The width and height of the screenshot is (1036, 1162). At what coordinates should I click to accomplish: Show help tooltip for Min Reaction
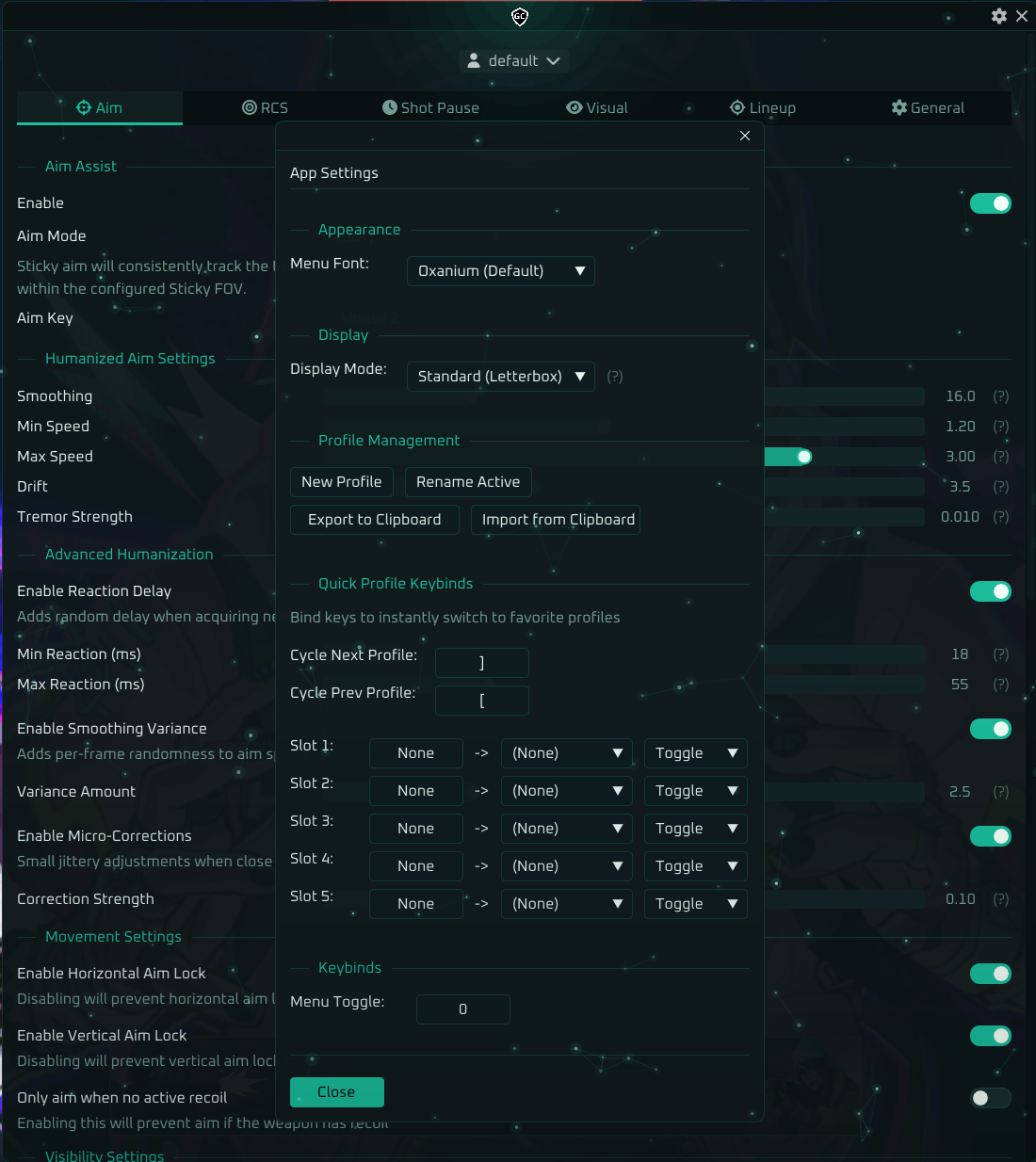[1001, 654]
